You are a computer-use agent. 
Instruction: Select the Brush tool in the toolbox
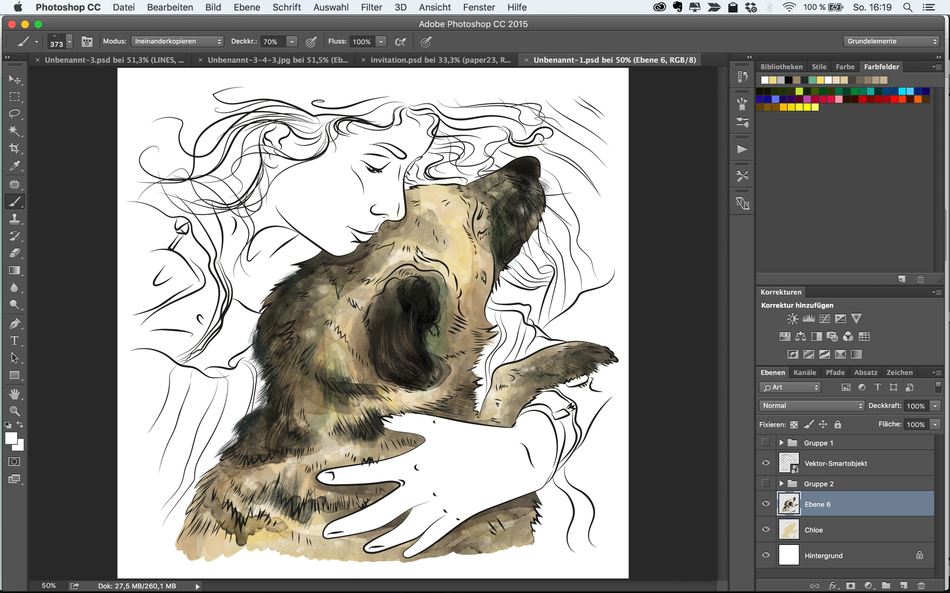[x=15, y=202]
